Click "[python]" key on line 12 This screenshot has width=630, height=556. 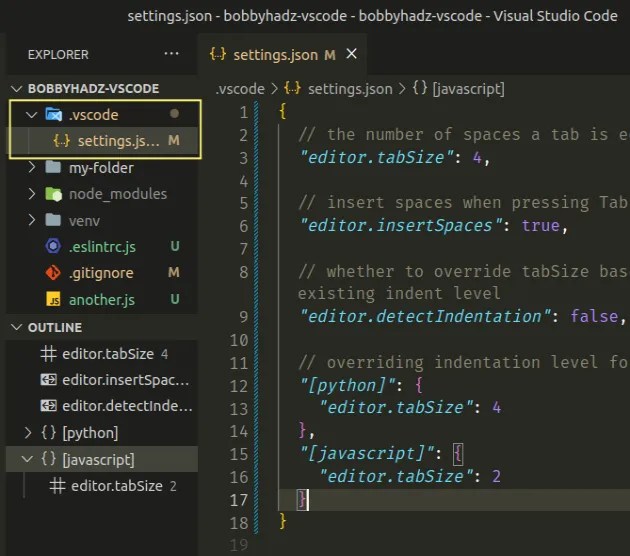click(348, 386)
